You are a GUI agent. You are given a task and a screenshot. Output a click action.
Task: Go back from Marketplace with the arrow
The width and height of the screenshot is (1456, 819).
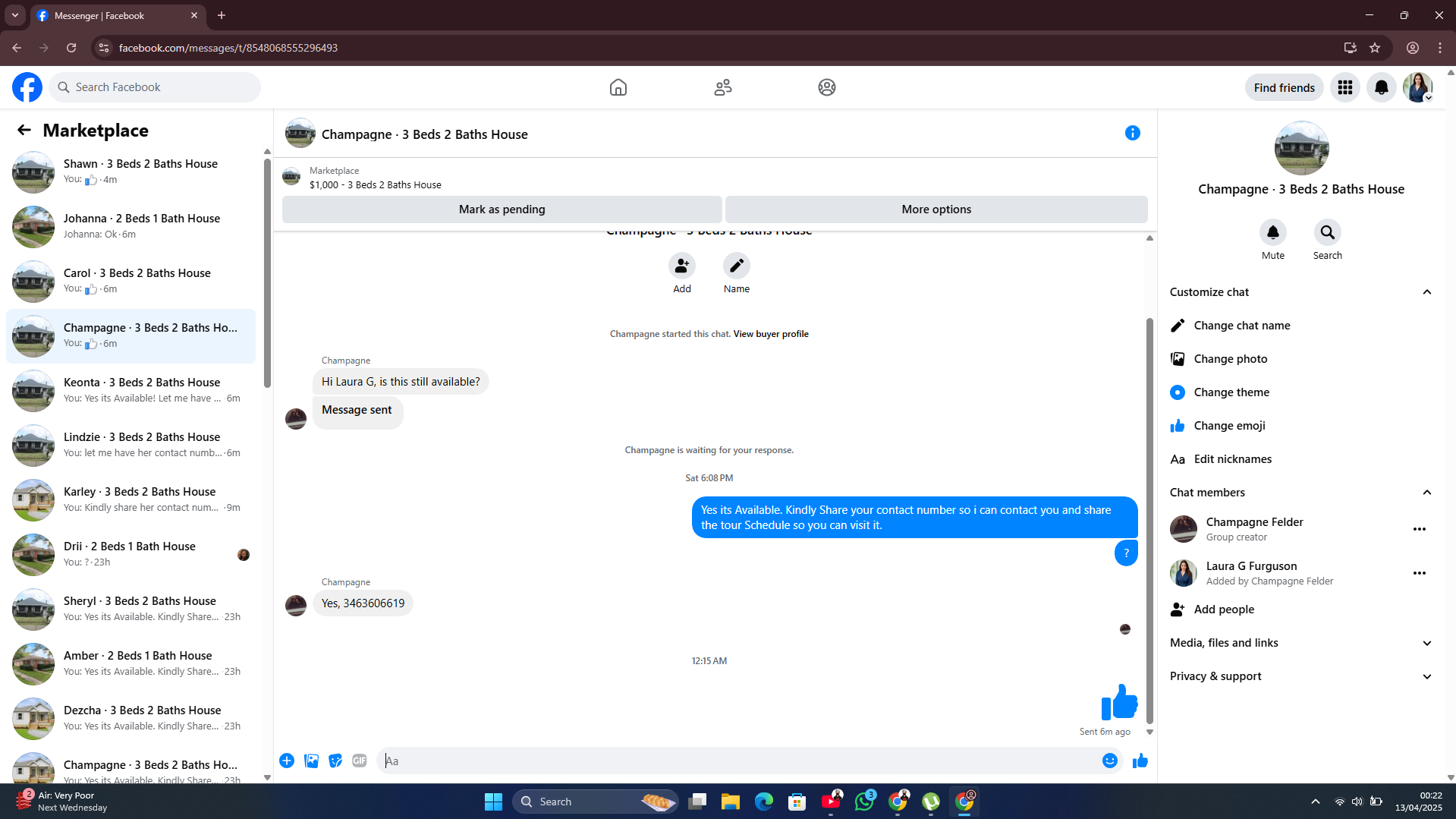pos(24,130)
